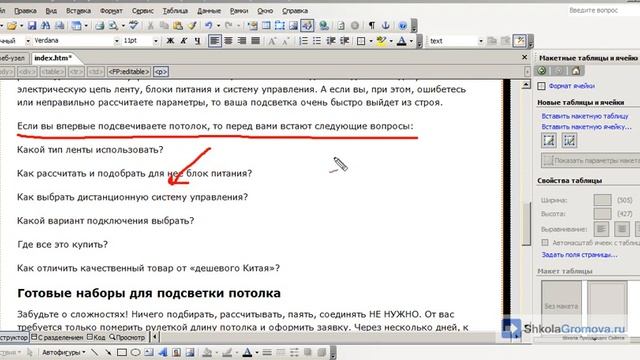
Task: Decrease the paragraph indent
Action: 331,41
